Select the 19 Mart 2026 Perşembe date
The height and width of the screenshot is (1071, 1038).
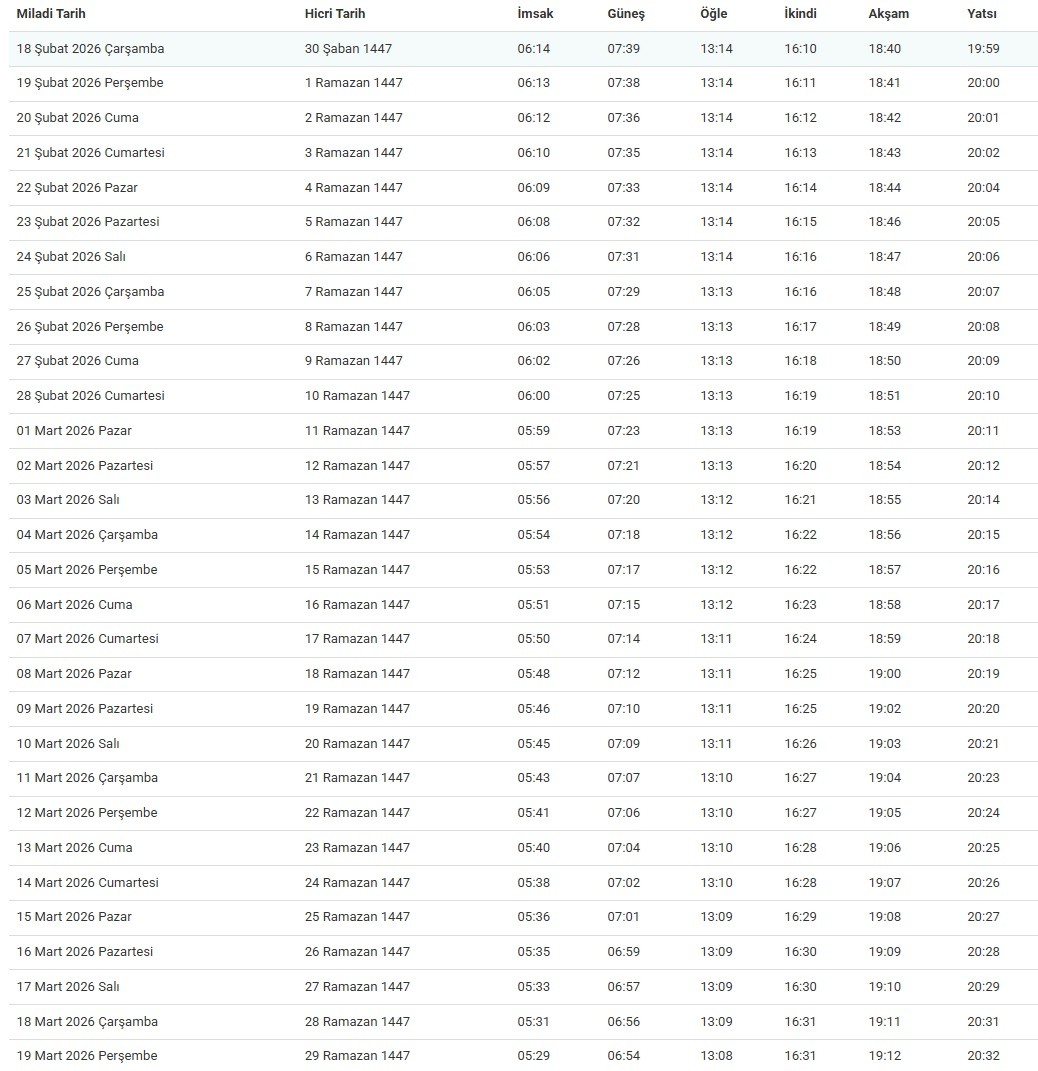click(x=87, y=1056)
